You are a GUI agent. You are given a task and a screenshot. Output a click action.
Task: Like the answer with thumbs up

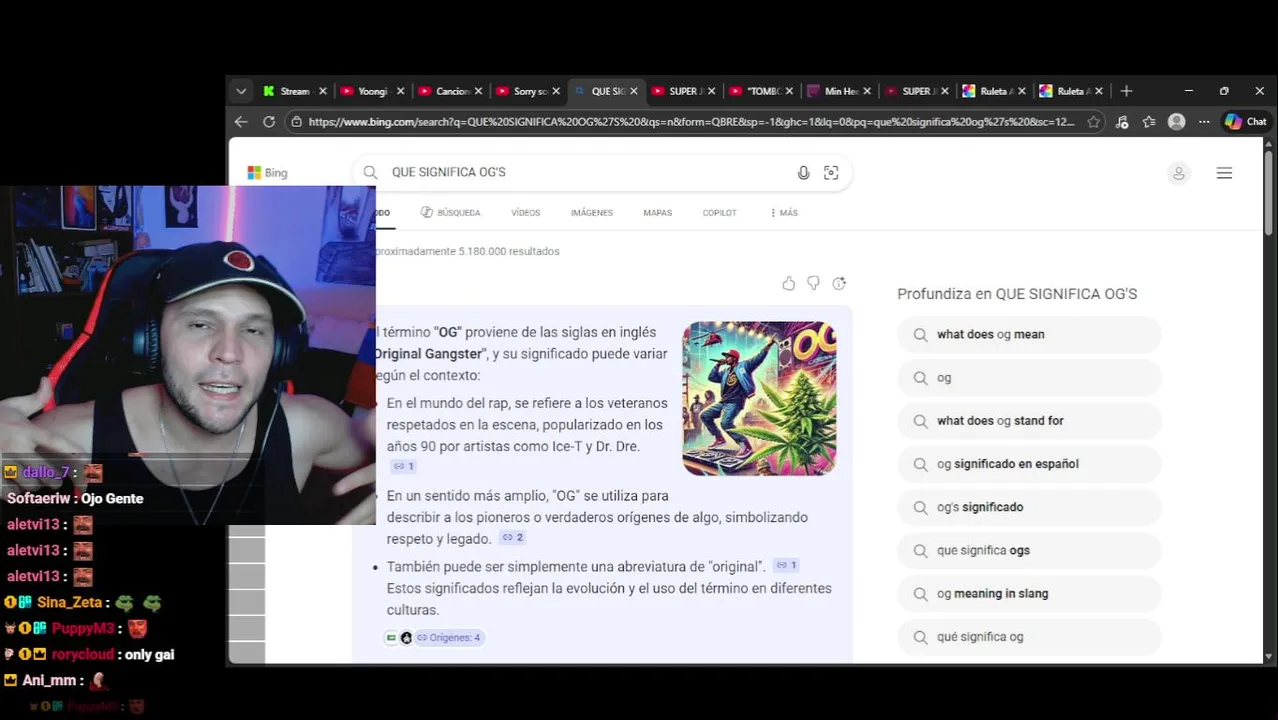789,283
